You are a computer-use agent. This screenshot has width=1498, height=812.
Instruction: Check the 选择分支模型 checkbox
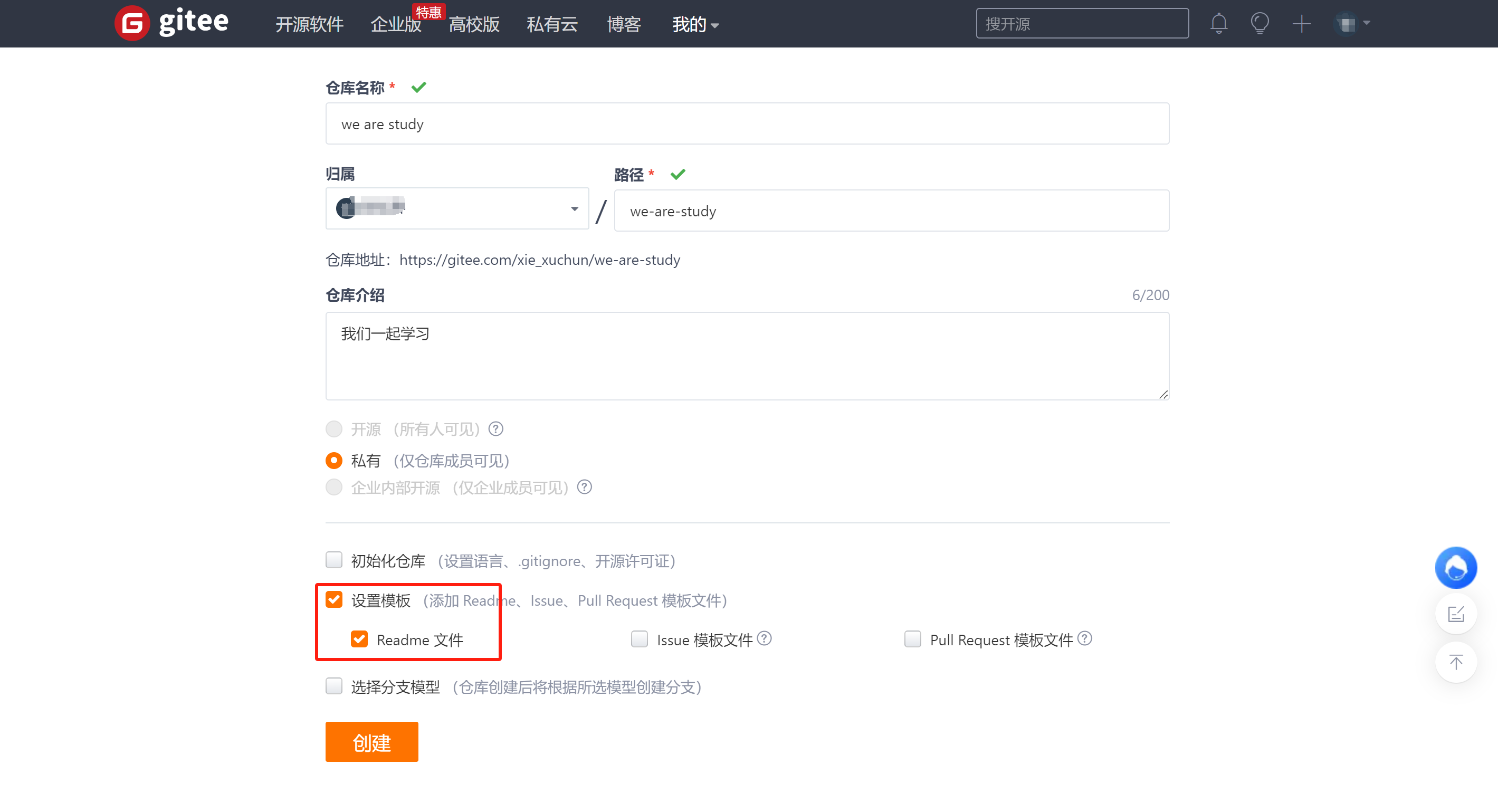coord(334,686)
